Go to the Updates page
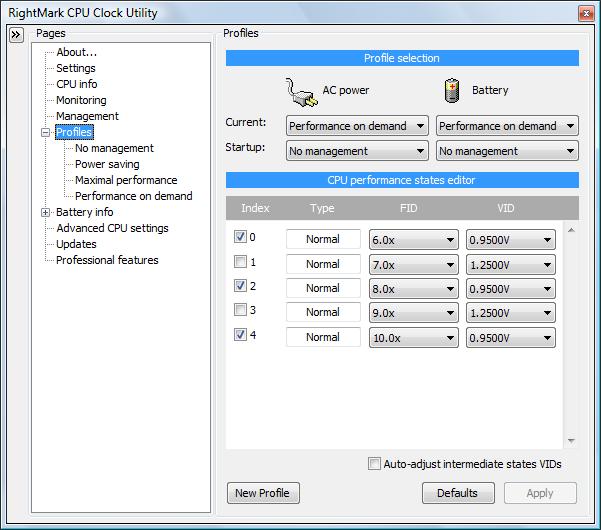 click(76, 244)
